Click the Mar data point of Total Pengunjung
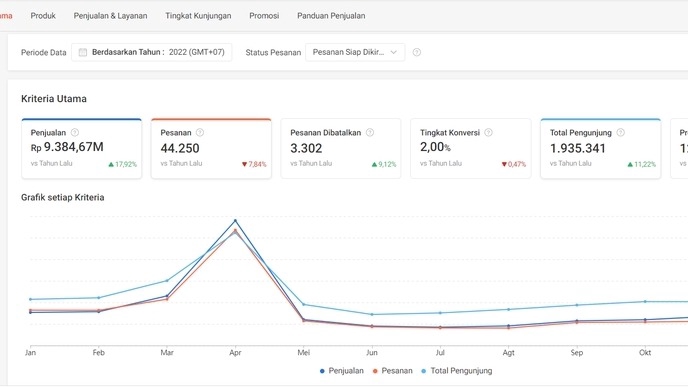The image size is (688, 387). [x=167, y=280]
